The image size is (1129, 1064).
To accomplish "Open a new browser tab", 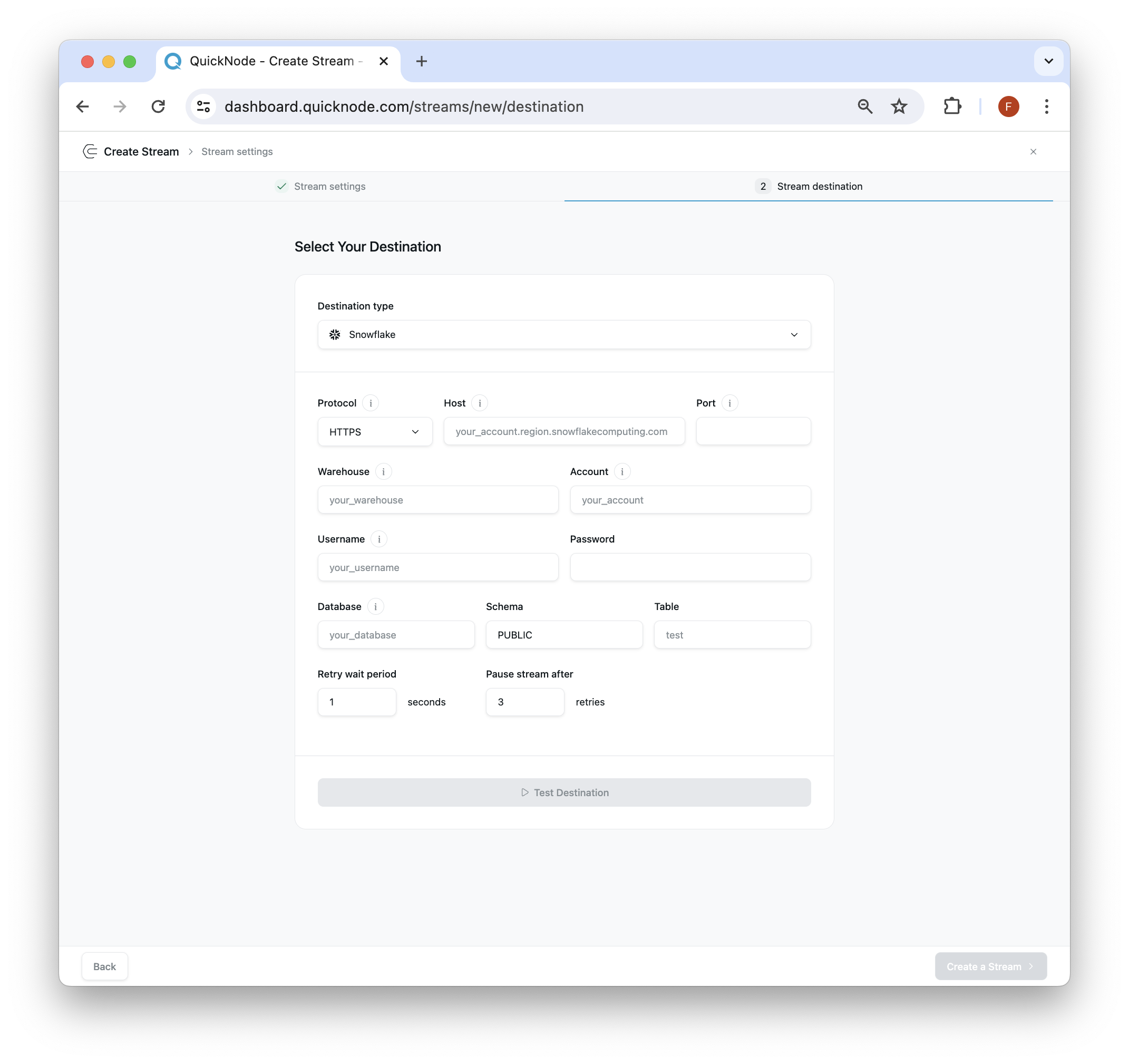I will pyautogui.click(x=421, y=61).
